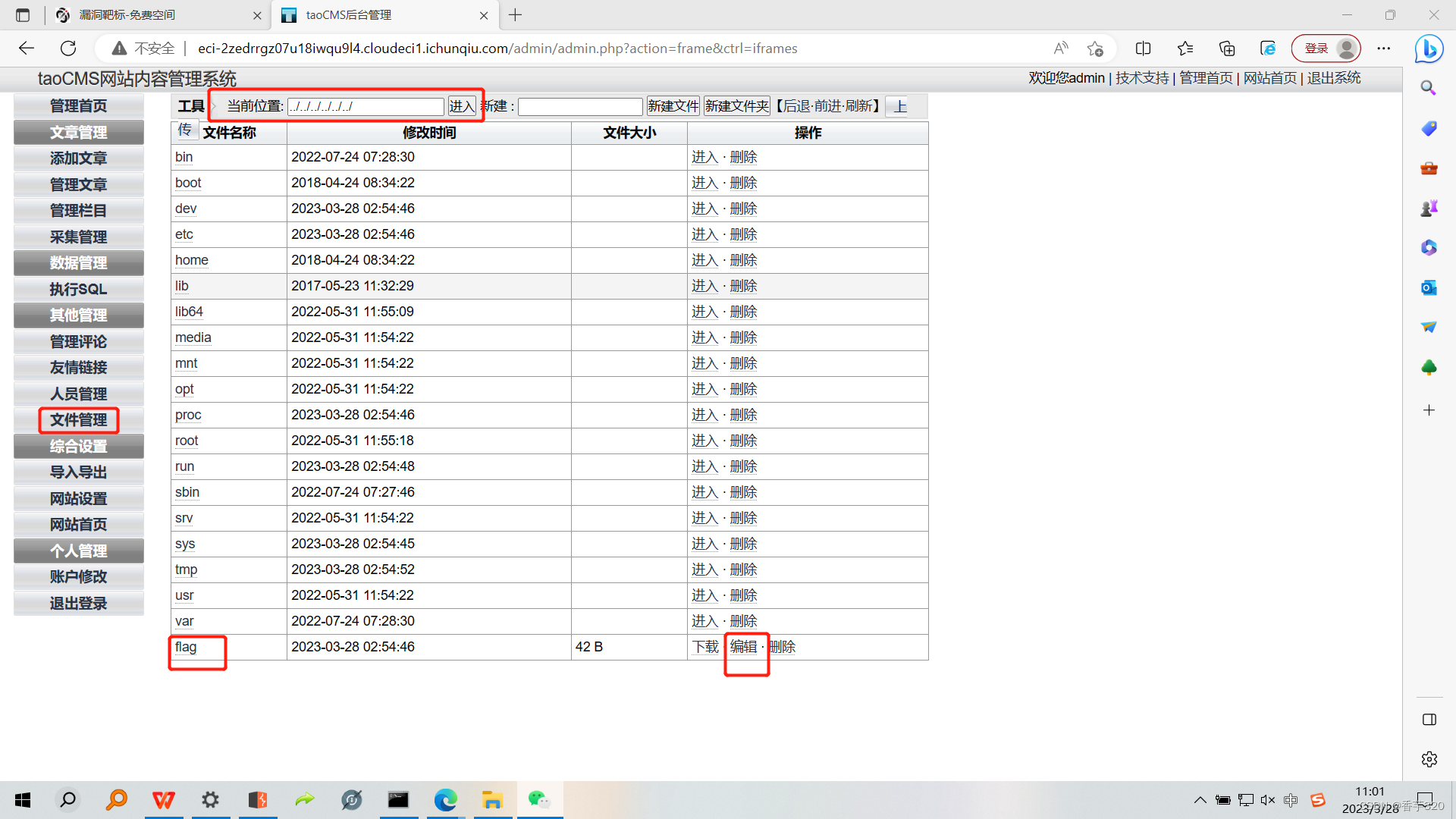Click the 刷新 link in toolbar

point(858,106)
